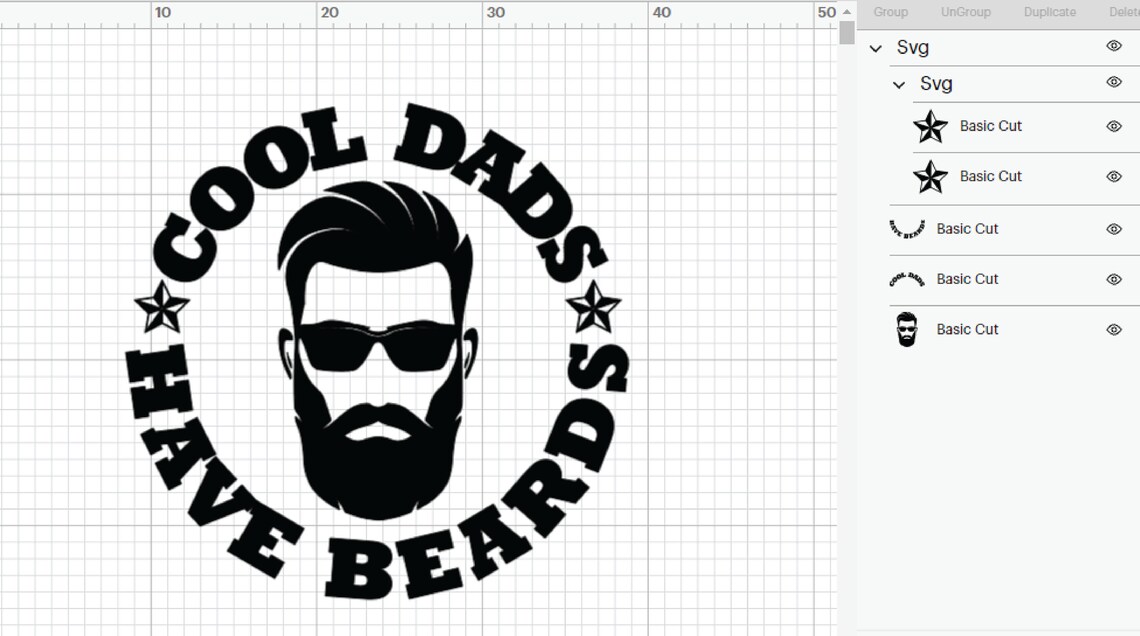
Task: Toggle visibility of the nested Svg group
Action: (1113, 83)
